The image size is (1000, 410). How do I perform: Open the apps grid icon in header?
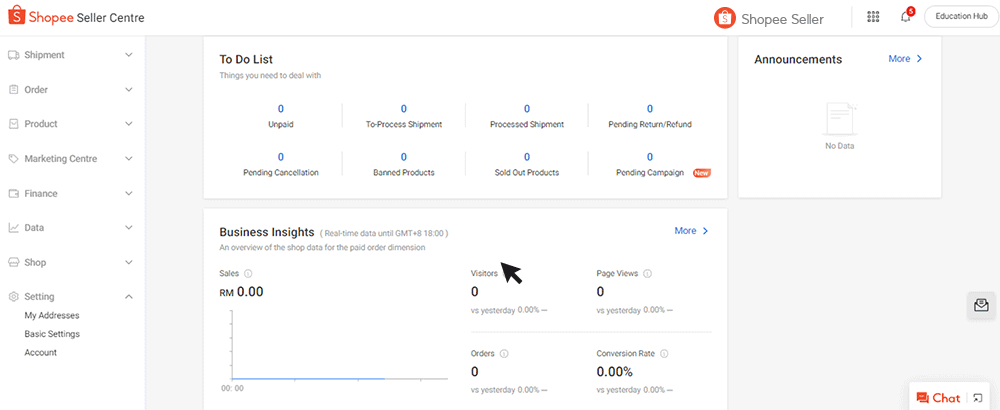click(873, 17)
